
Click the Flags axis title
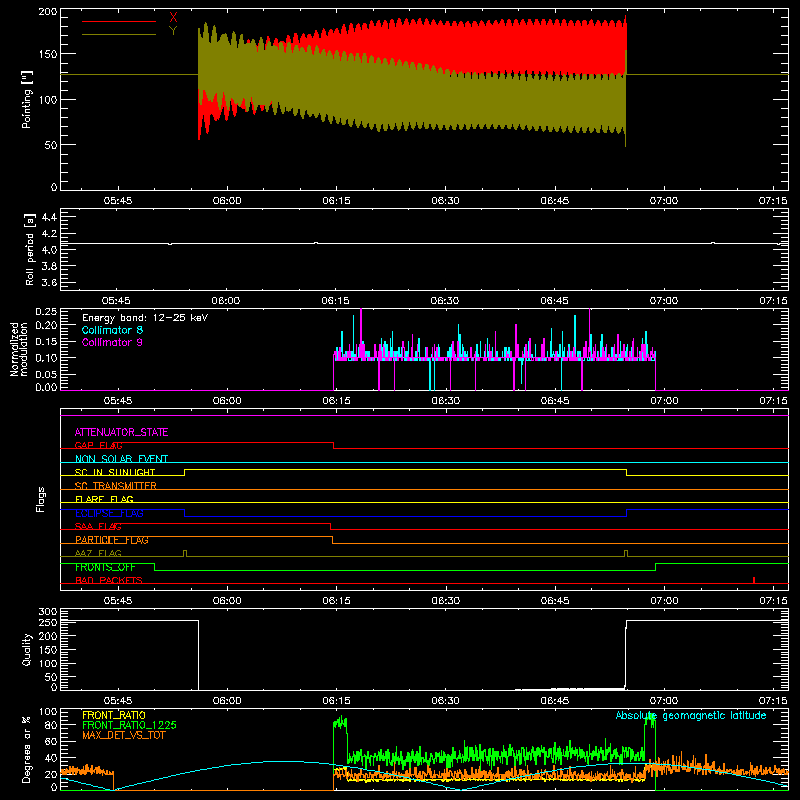41,499
